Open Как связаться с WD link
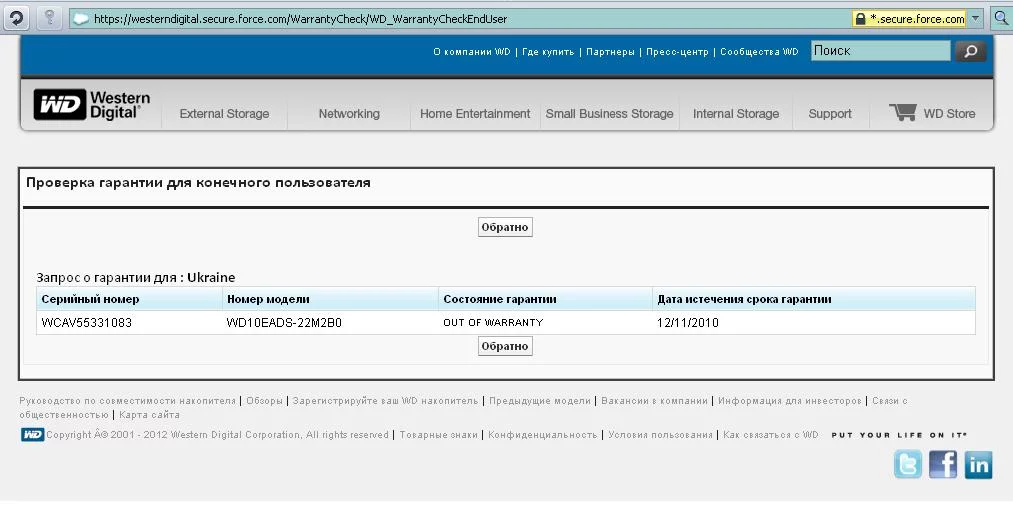Image resolution: width=1013 pixels, height=519 pixels. point(770,435)
